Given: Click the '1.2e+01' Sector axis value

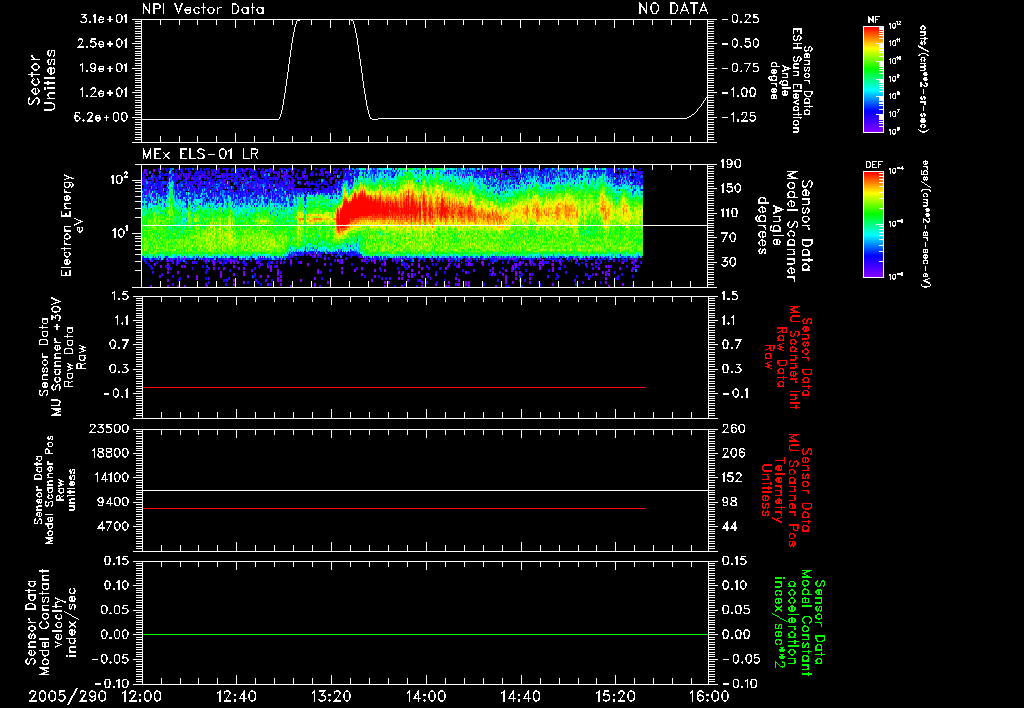Looking at the screenshot, I should coord(103,93).
